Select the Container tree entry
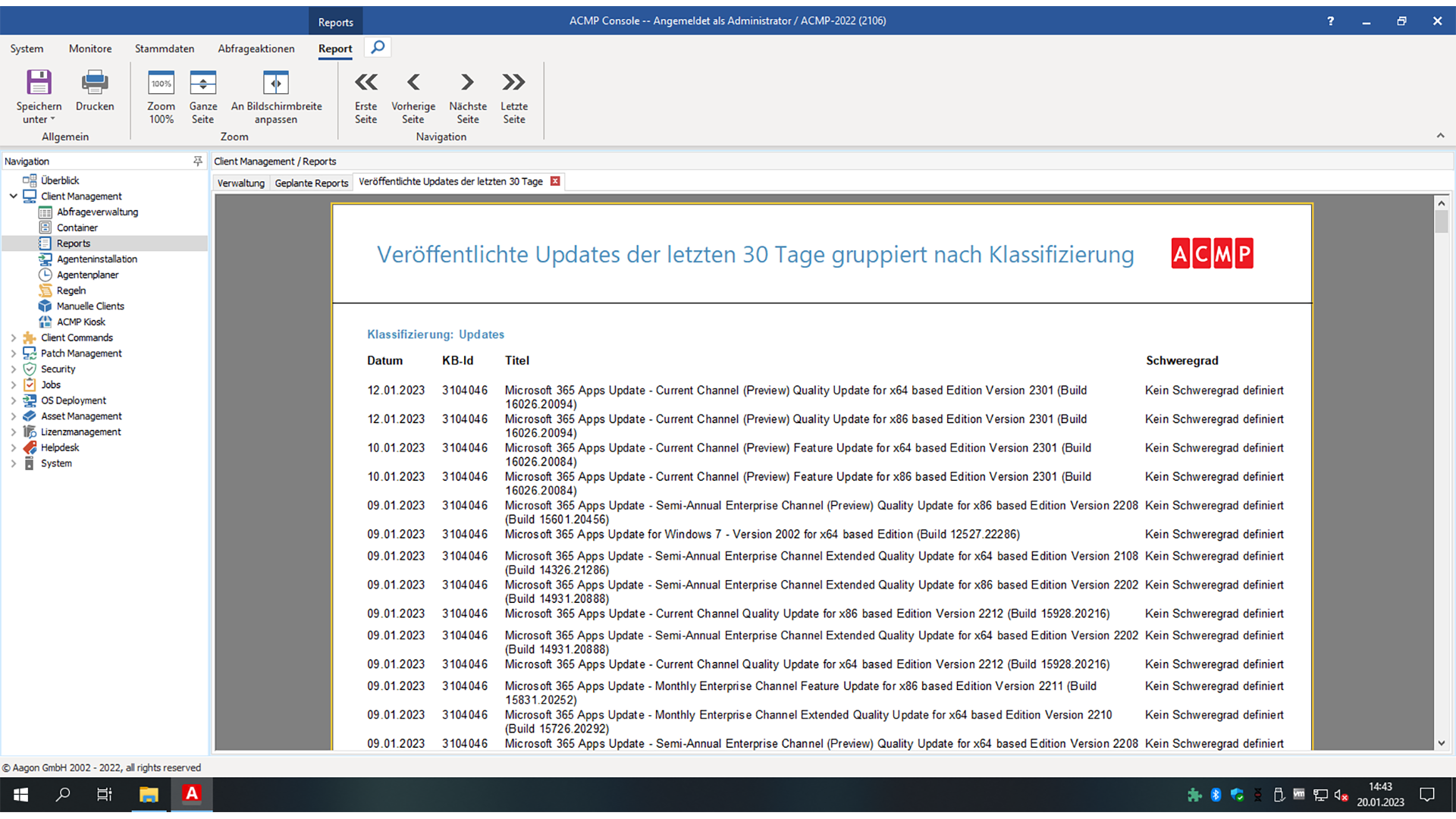The image size is (1456, 819). 77,227
